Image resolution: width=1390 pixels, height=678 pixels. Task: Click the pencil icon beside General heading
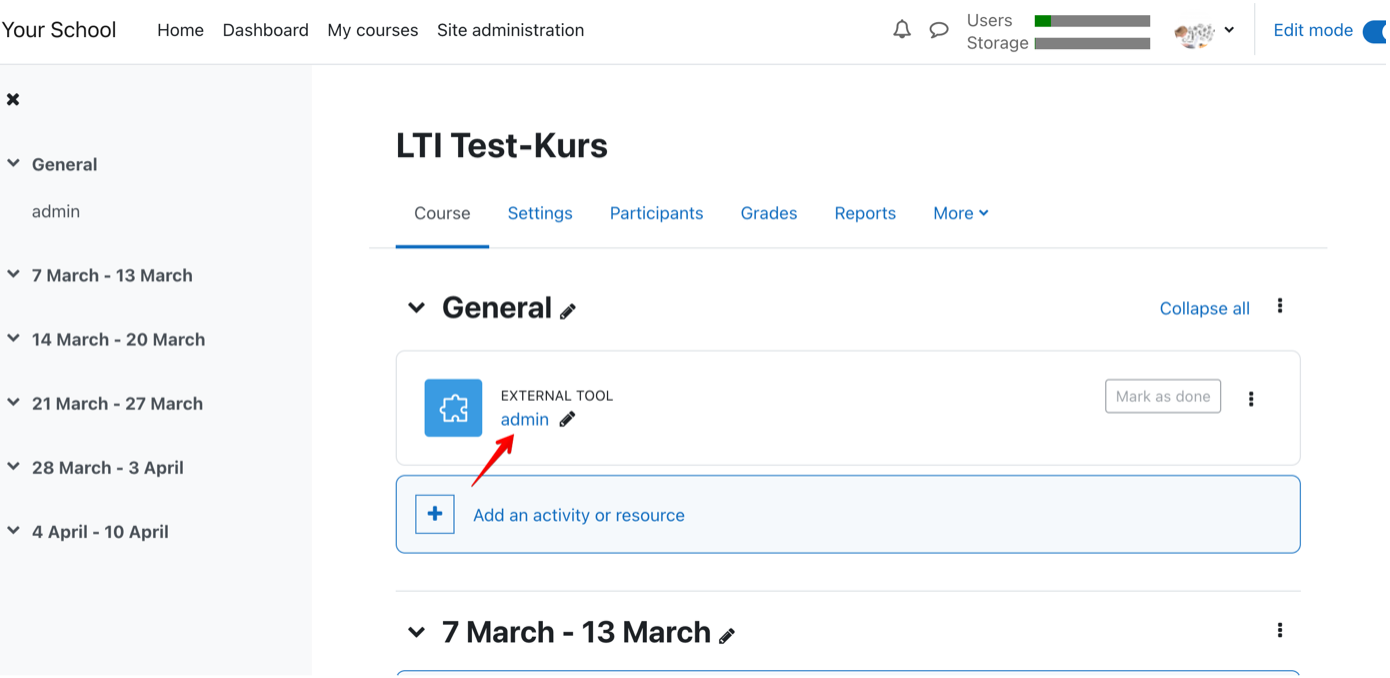[x=568, y=311]
